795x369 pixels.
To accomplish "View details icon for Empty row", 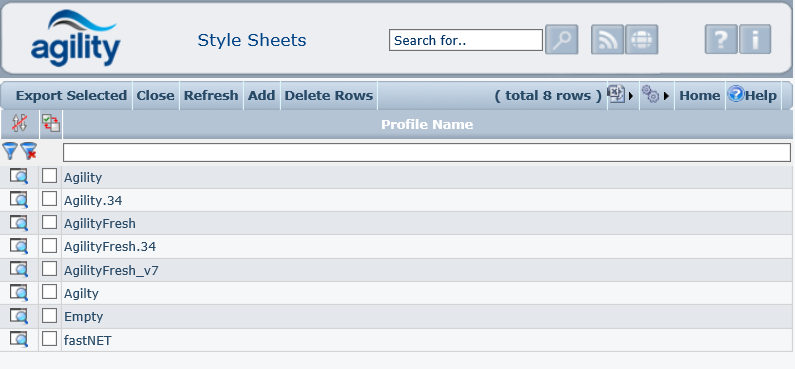I will [19, 316].
